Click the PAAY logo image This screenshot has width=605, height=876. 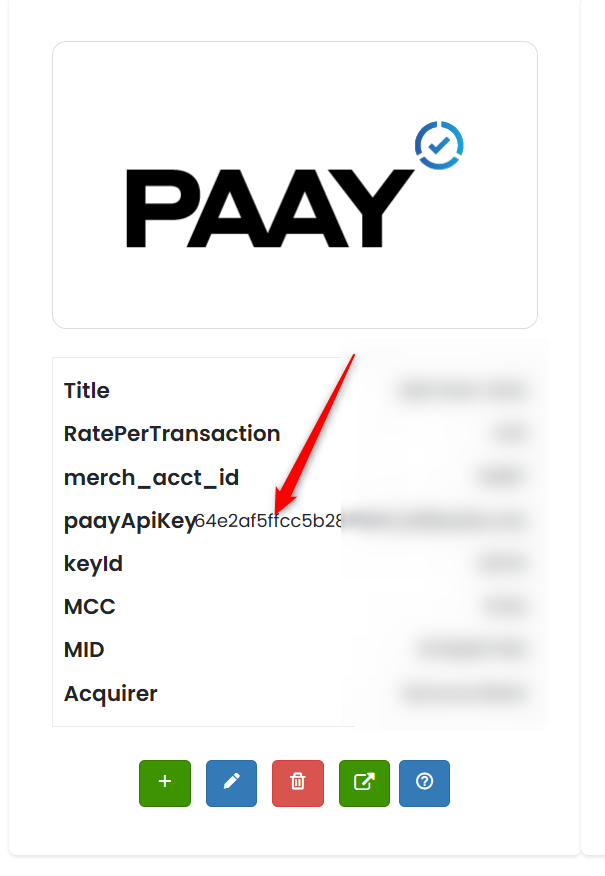click(295, 184)
